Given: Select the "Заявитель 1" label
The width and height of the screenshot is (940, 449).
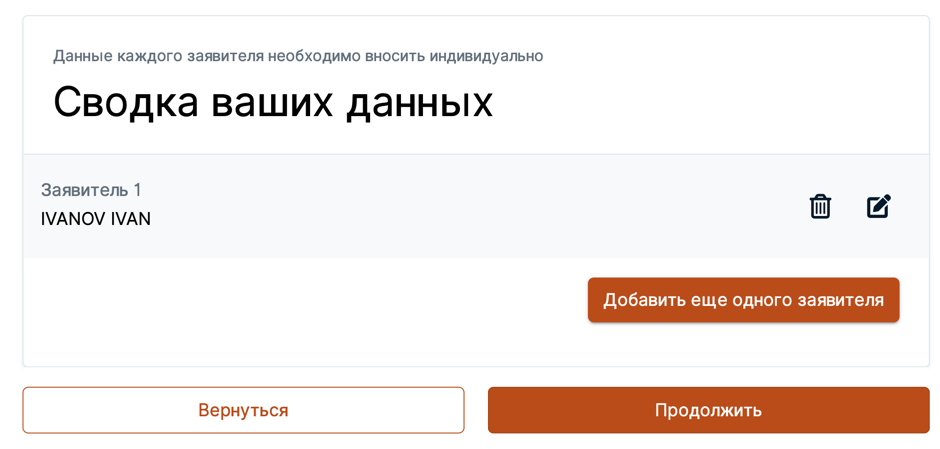Looking at the screenshot, I should (x=91, y=190).
